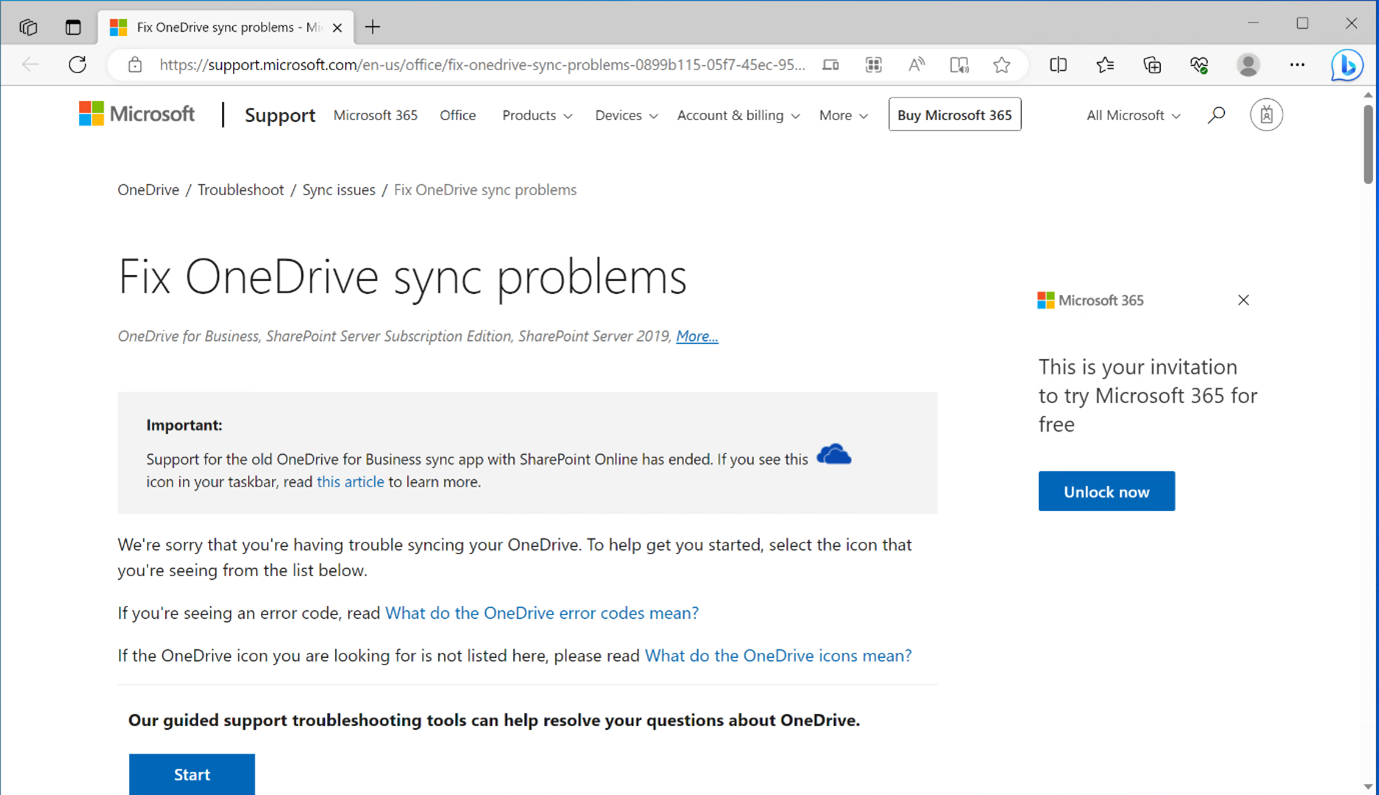Add this page to favorites star
This screenshot has width=1379, height=795.
[1002, 65]
